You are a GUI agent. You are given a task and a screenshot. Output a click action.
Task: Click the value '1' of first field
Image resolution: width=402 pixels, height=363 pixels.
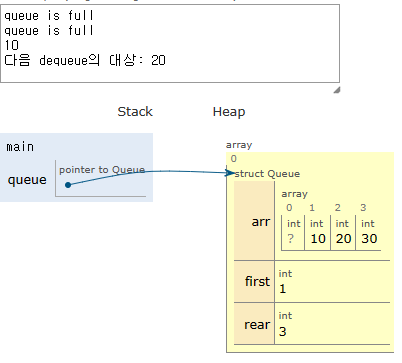click(x=283, y=289)
